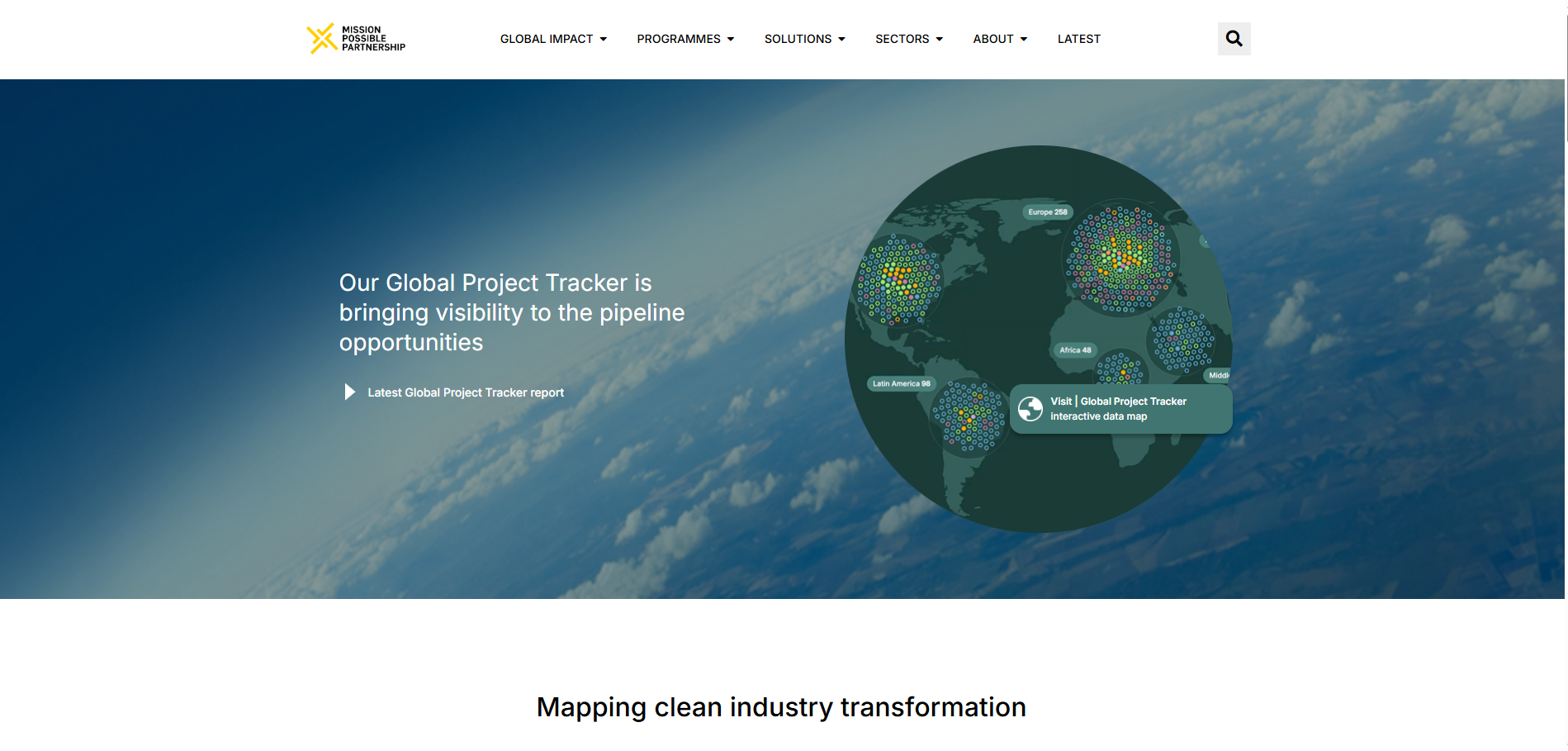Open Latest Global Project Tracker report link

point(466,392)
